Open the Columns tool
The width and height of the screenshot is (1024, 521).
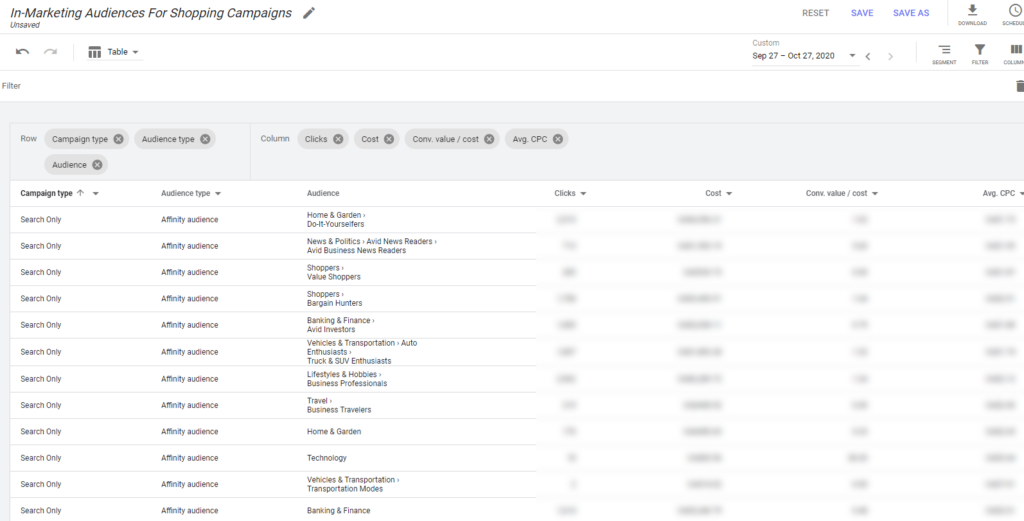(1014, 54)
